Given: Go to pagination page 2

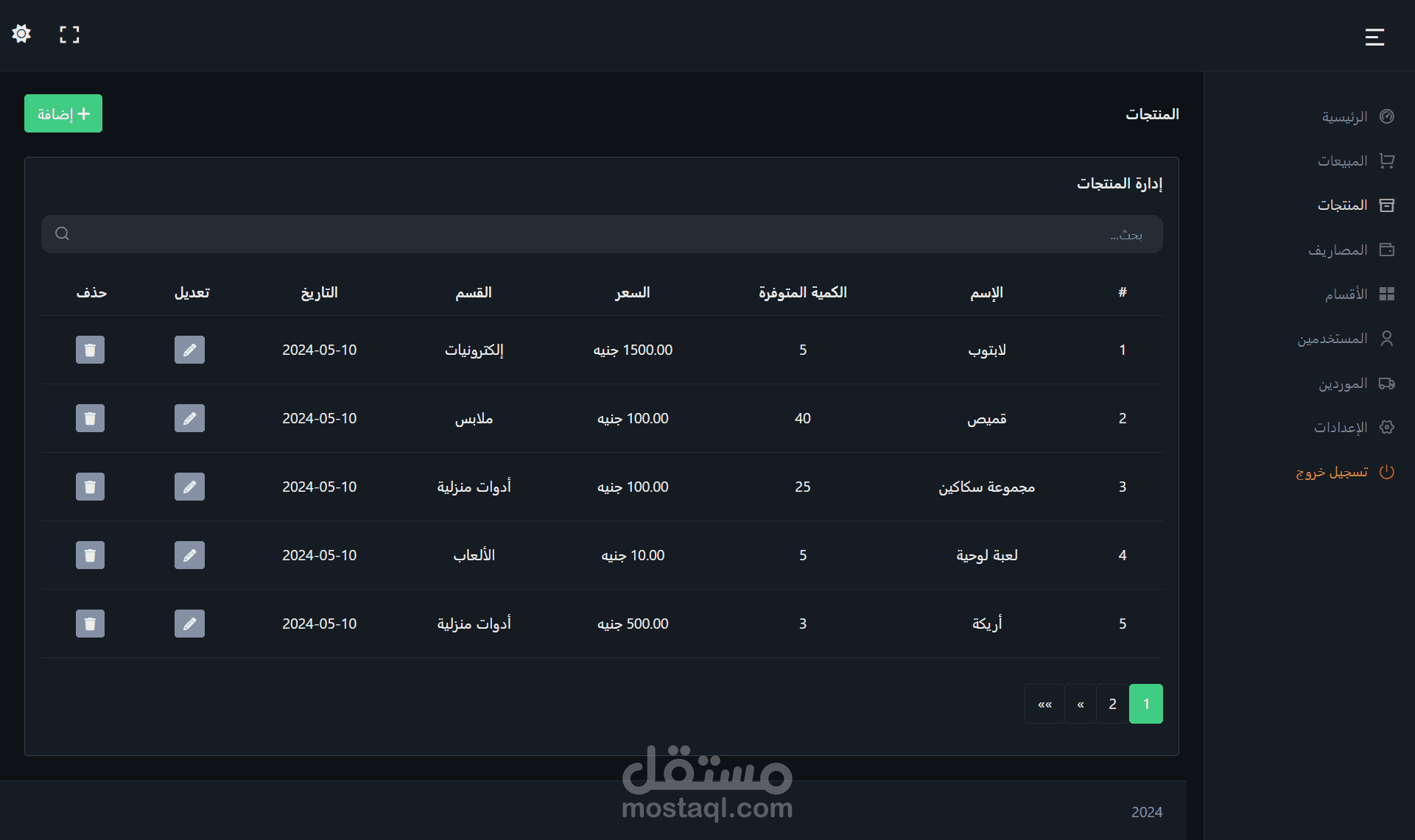Looking at the screenshot, I should point(1112,704).
